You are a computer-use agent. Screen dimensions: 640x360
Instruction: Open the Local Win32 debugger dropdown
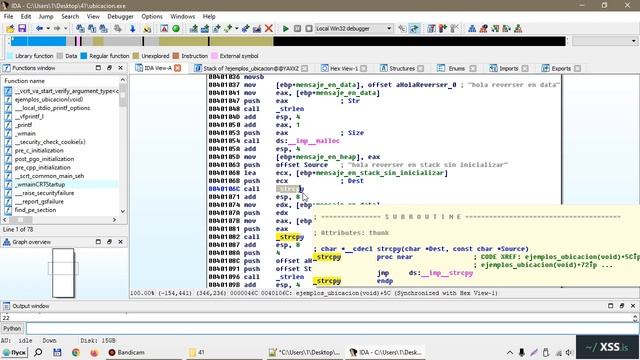[x=353, y=29]
